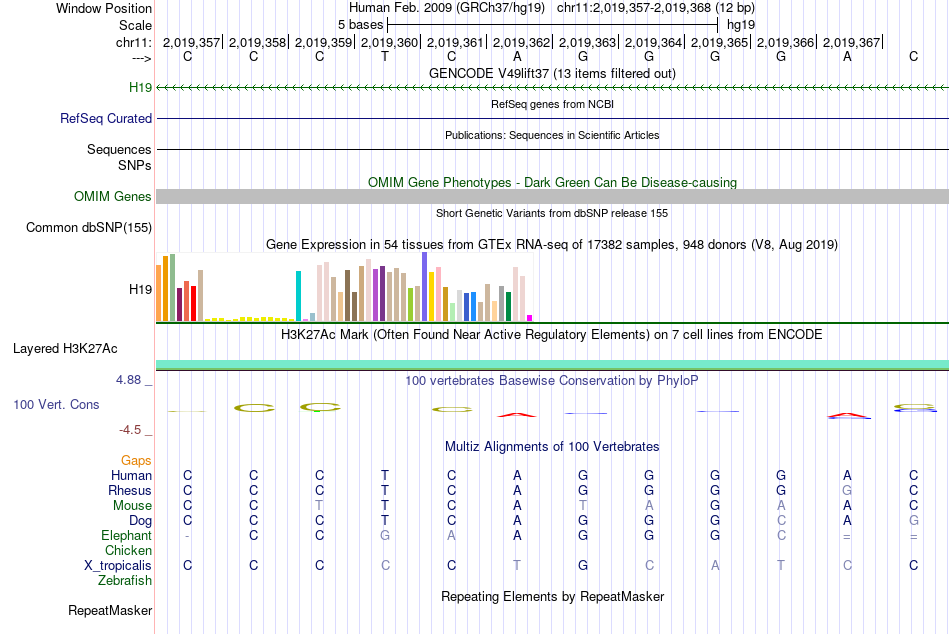Click the faded A in X_tropicalis row
The image size is (950, 634).
click(x=715, y=566)
